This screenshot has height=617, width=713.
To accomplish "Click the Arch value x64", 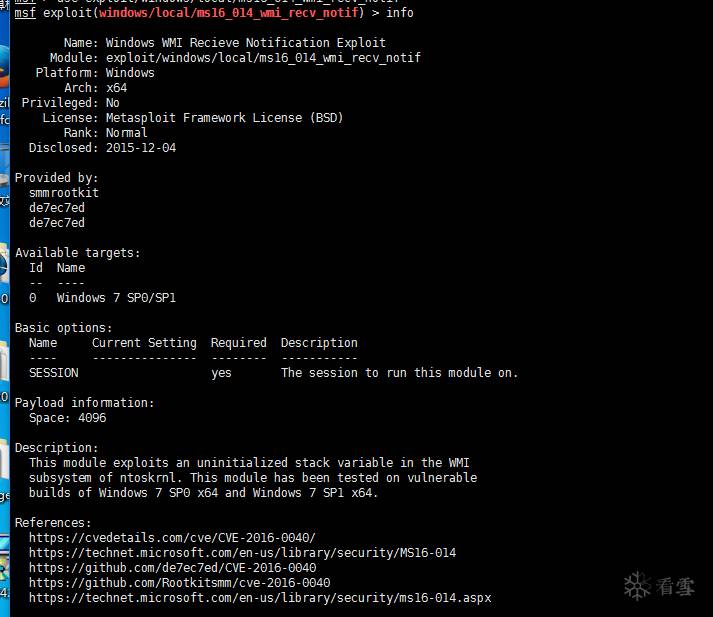I will coord(116,88).
